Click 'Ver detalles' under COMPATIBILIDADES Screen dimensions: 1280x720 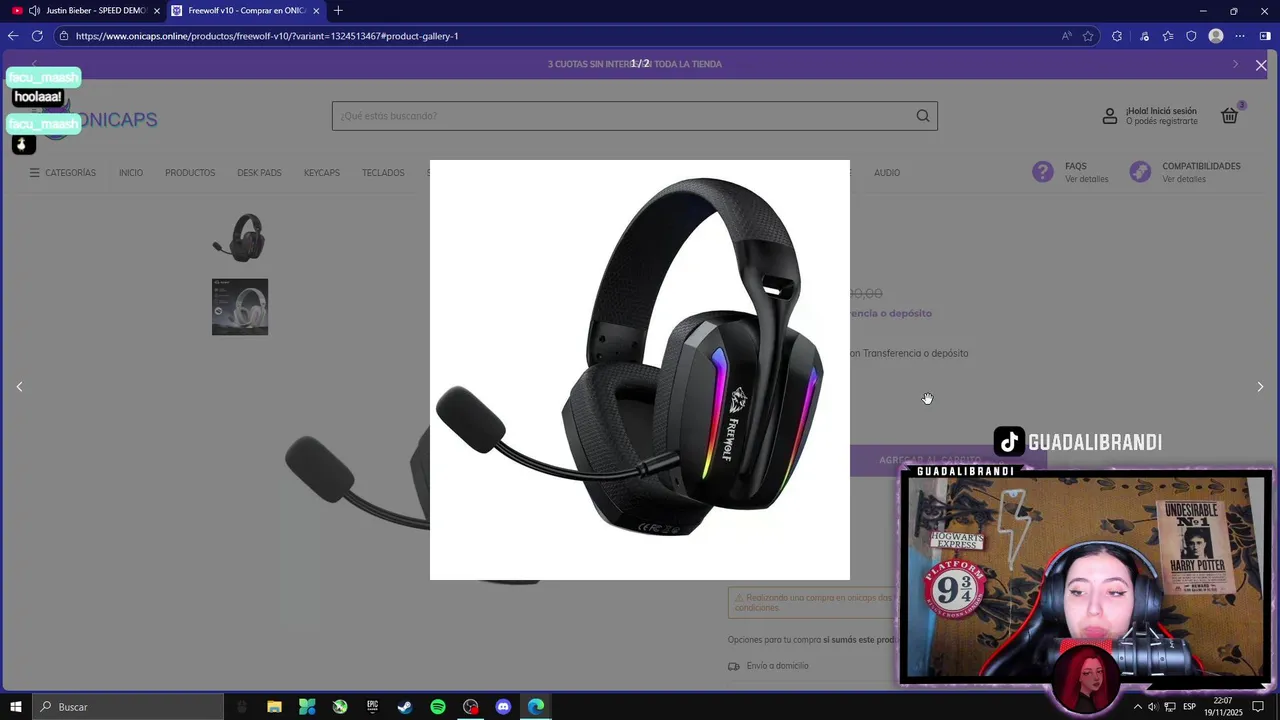[1184, 179]
